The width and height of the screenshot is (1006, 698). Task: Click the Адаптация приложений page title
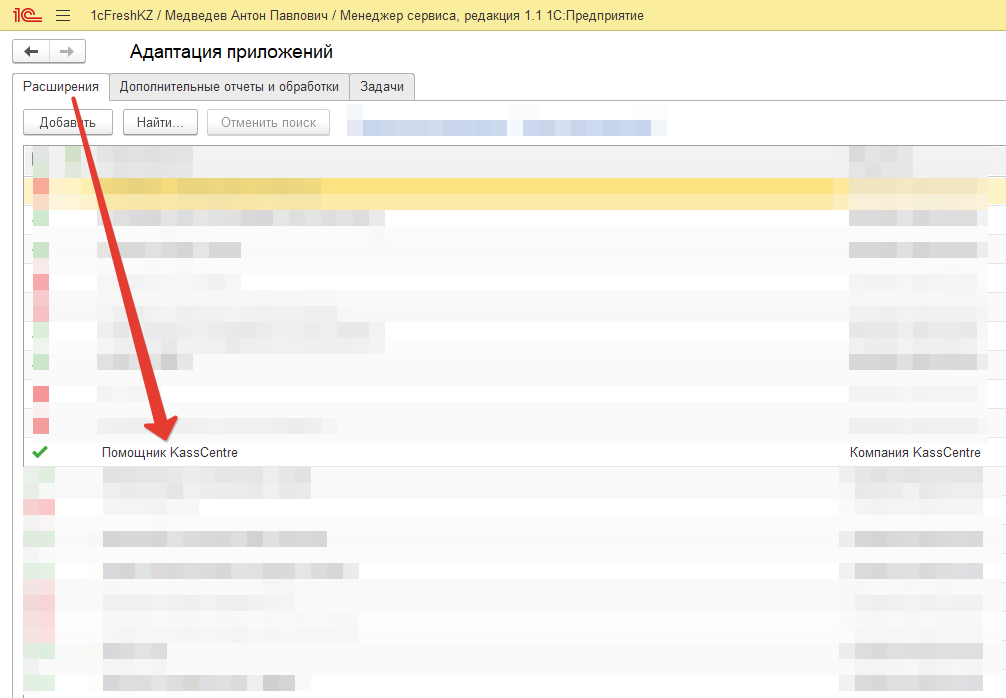click(x=231, y=52)
